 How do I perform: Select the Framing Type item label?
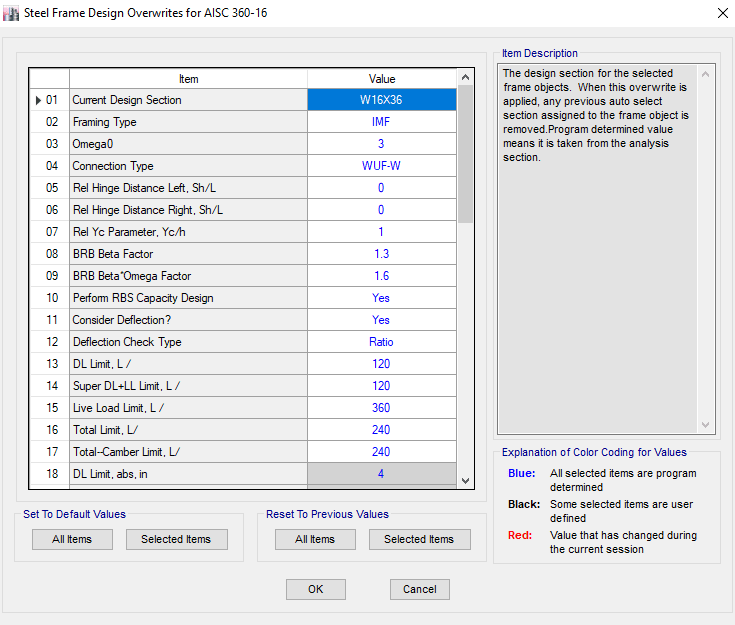click(188, 122)
